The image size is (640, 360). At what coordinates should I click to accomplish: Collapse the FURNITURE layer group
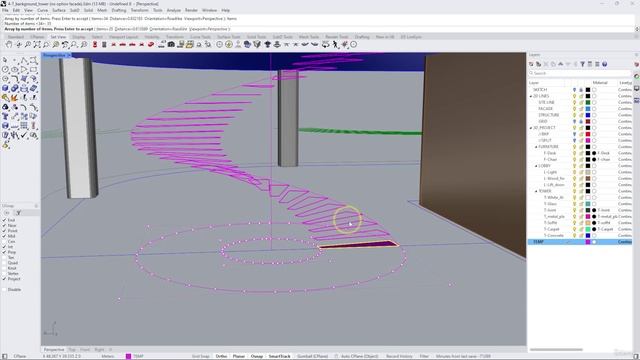[536, 147]
